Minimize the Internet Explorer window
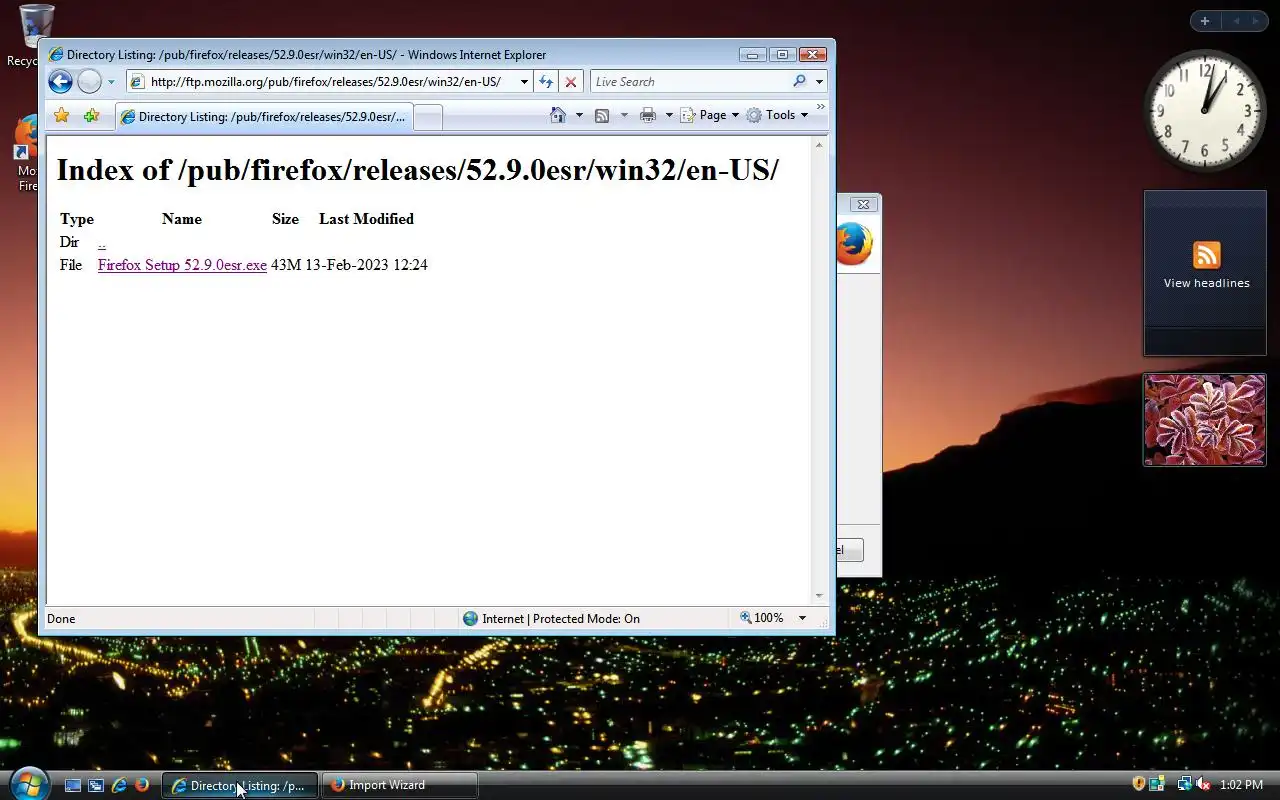Viewport: 1280px width, 800px height. click(753, 55)
